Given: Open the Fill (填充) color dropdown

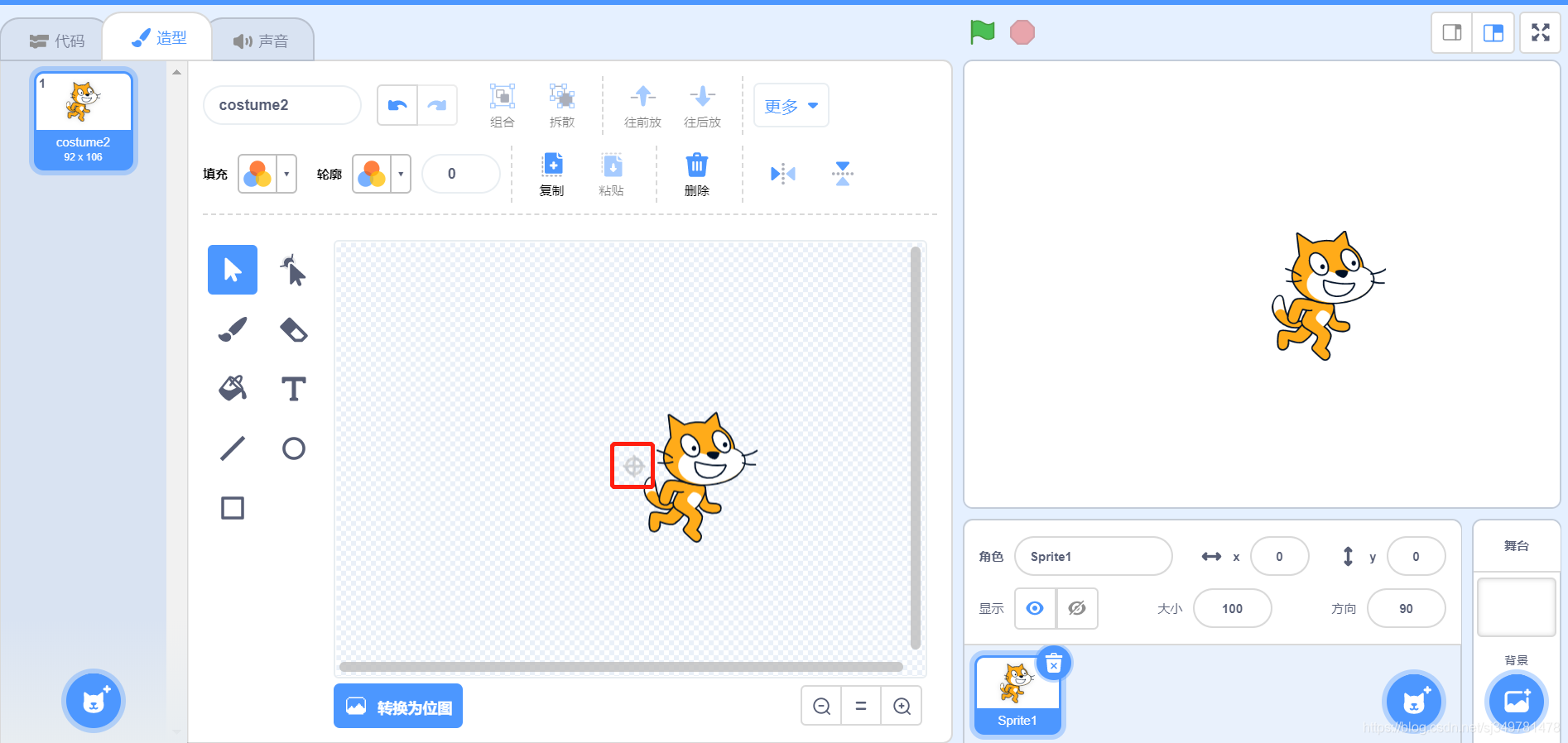Looking at the screenshot, I should (267, 174).
